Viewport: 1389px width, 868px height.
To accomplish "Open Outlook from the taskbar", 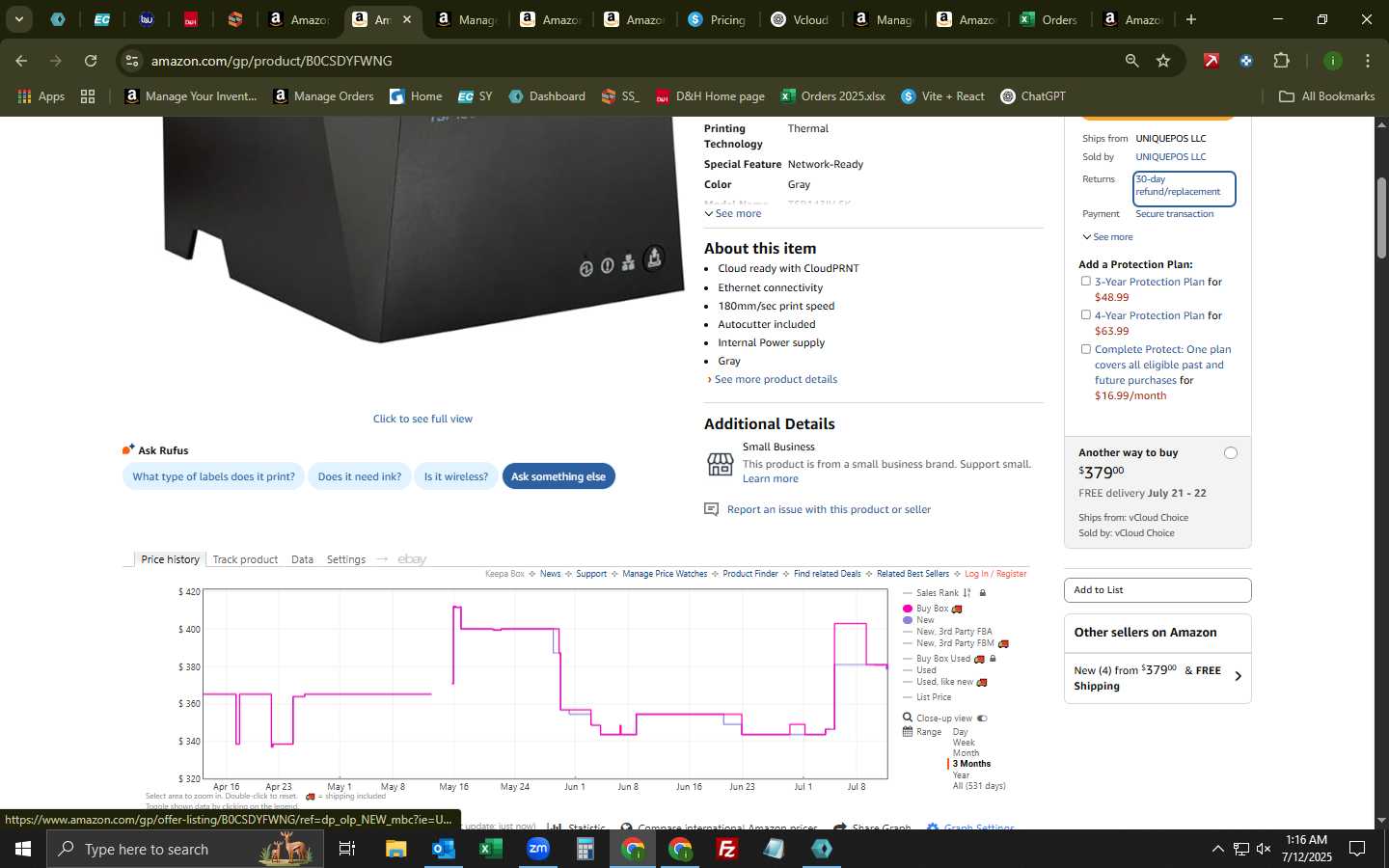I will coord(443,849).
